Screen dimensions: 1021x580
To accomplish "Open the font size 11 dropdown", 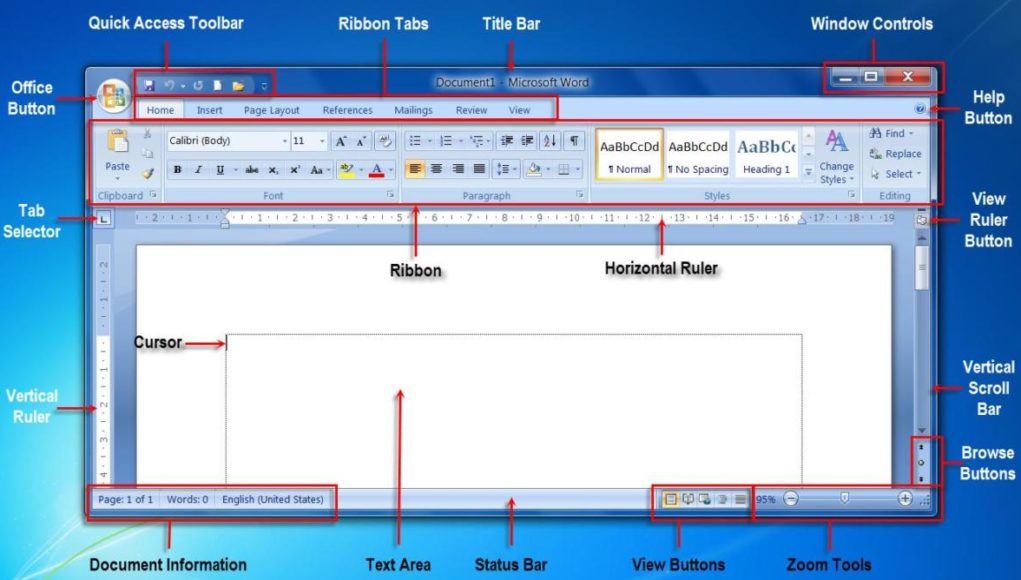I will pyautogui.click(x=322, y=141).
